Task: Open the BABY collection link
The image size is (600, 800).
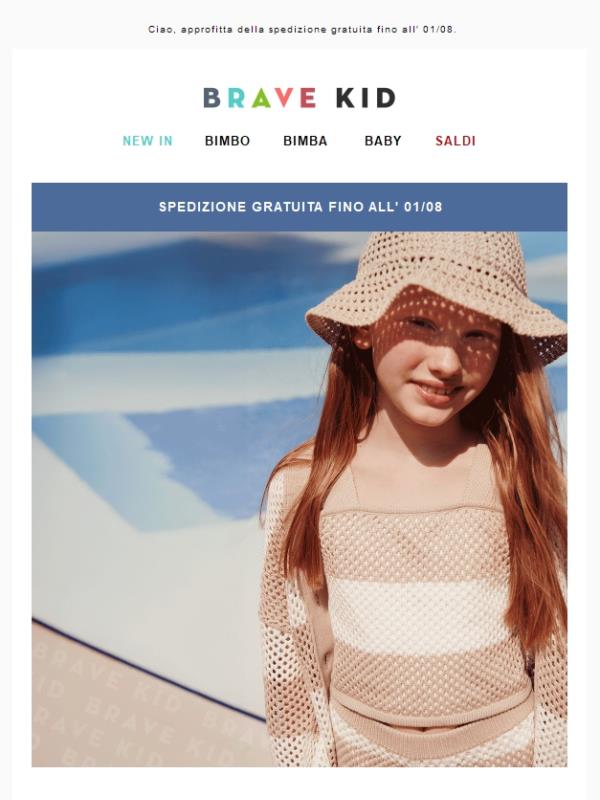Action: (x=383, y=141)
